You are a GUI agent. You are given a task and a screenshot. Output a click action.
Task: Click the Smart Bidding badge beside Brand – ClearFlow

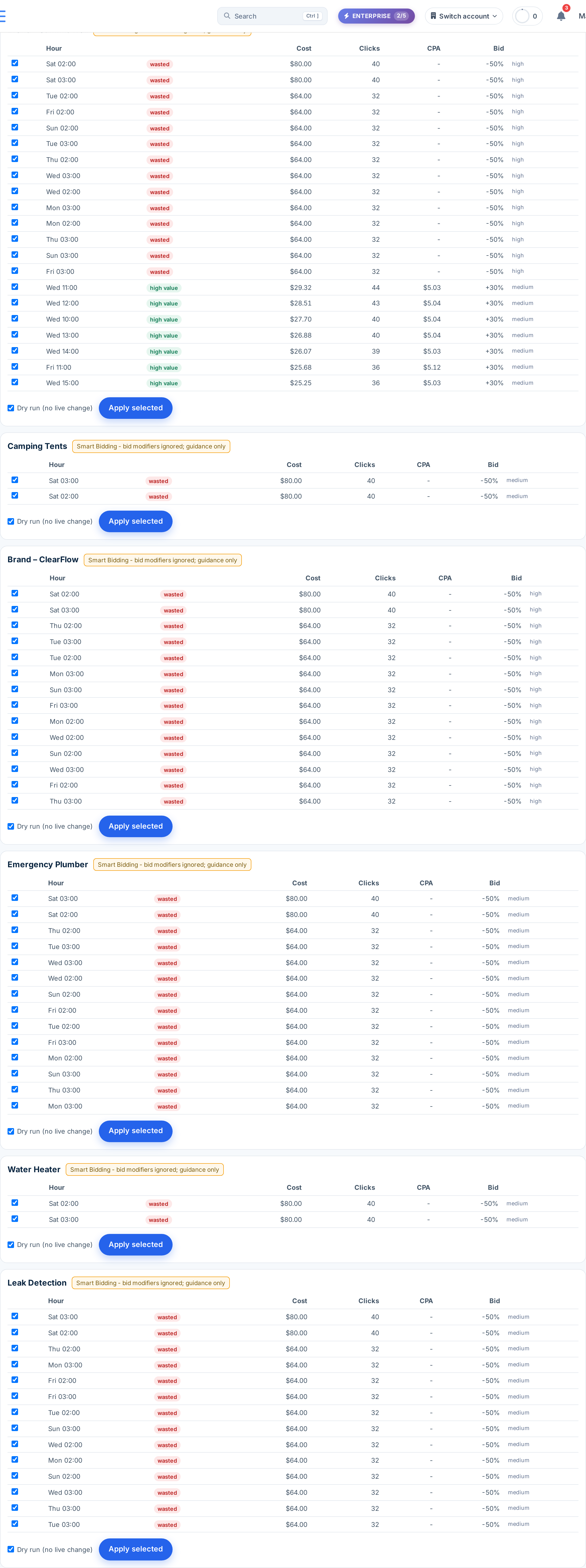(x=163, y=560)
